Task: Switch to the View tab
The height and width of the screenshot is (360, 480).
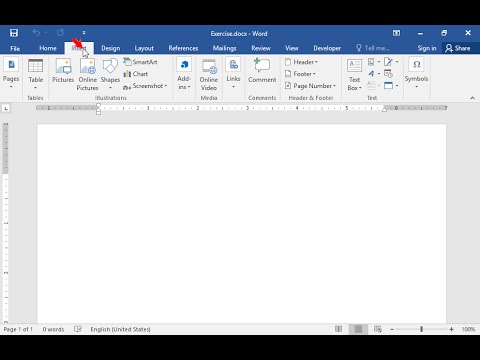Action: pos(292,48)
